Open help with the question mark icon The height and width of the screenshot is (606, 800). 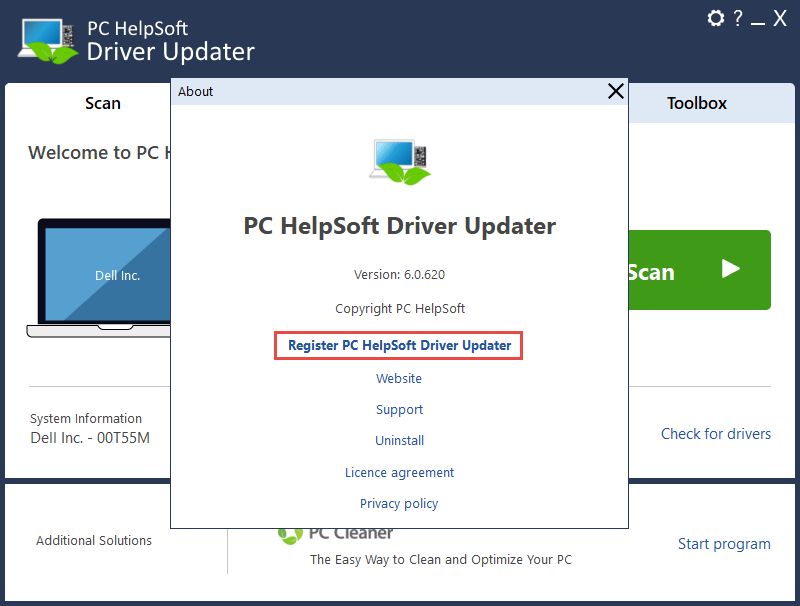pos(738,18)
